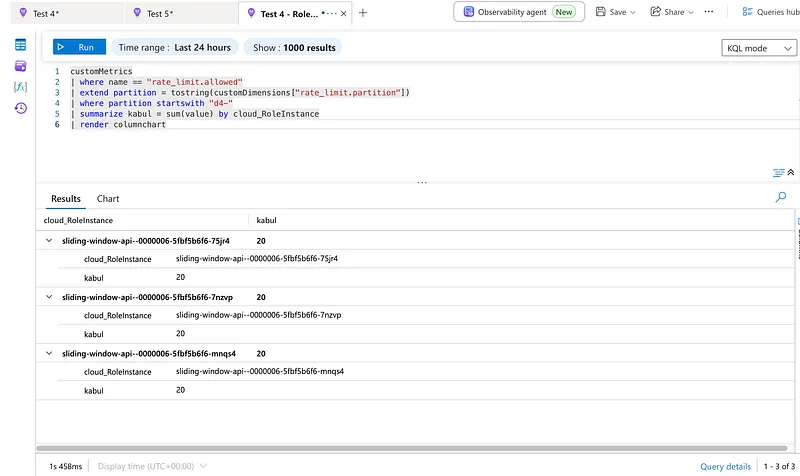Screen dimensions: 800x476
Task: Open the Query history clock icon
Action: tap(20, 108)
